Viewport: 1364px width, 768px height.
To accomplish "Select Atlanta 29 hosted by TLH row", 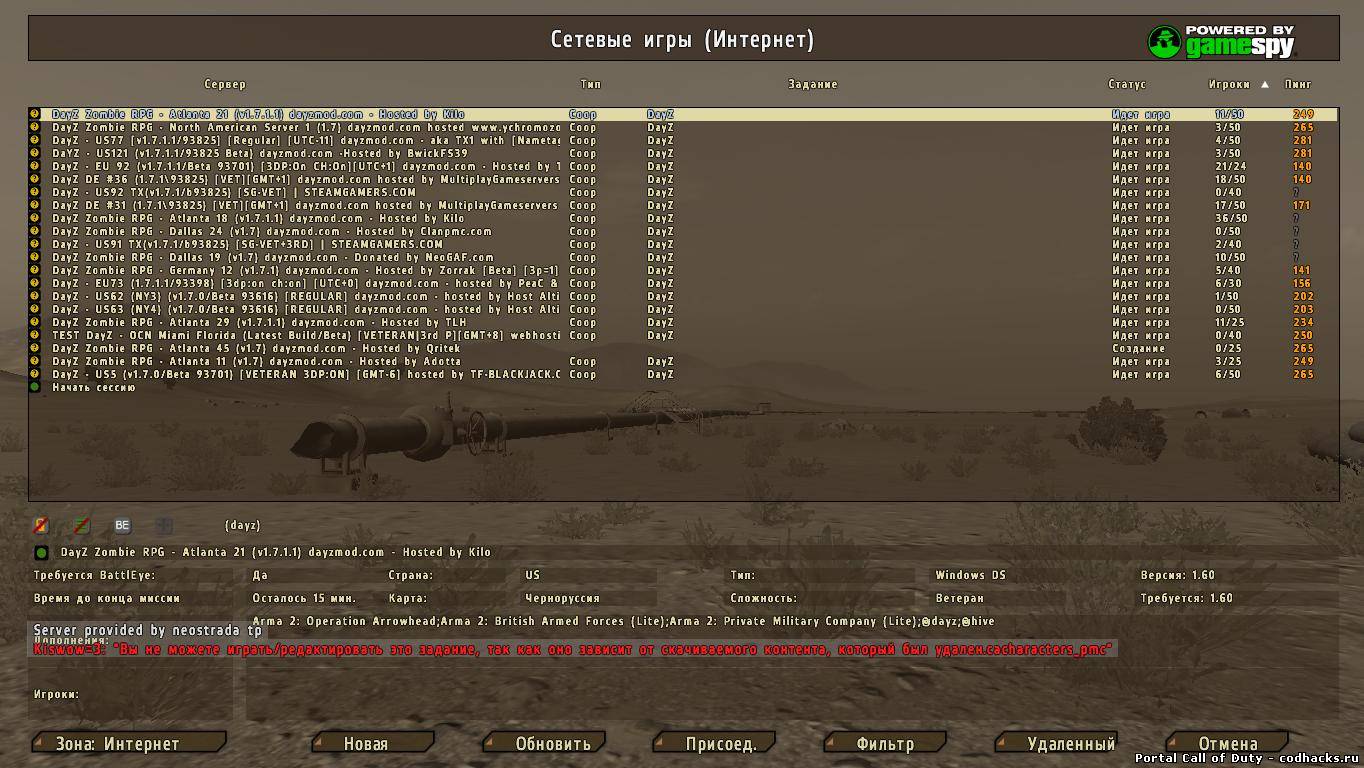I will pos(683,323).
